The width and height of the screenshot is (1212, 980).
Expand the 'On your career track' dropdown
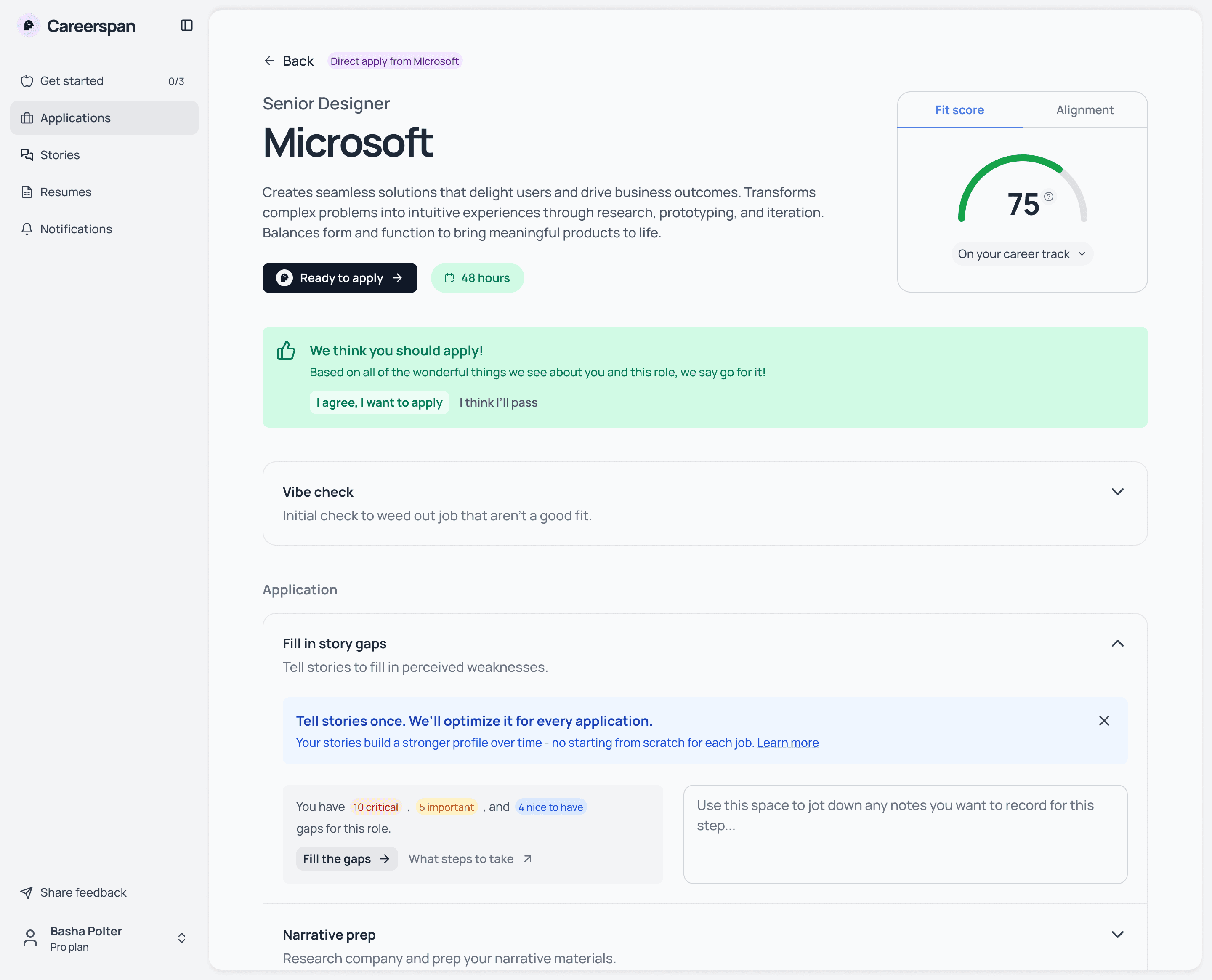pos(1021,253)
